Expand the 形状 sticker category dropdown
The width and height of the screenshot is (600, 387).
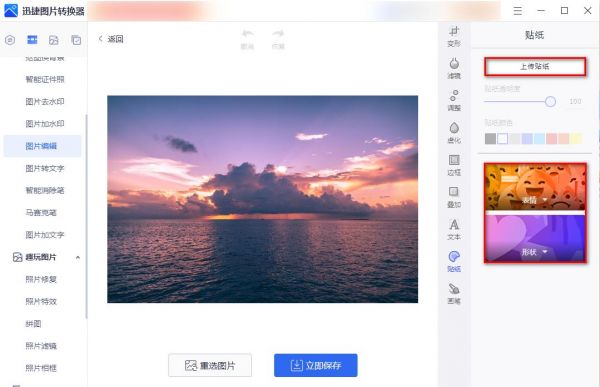[545, 252]
